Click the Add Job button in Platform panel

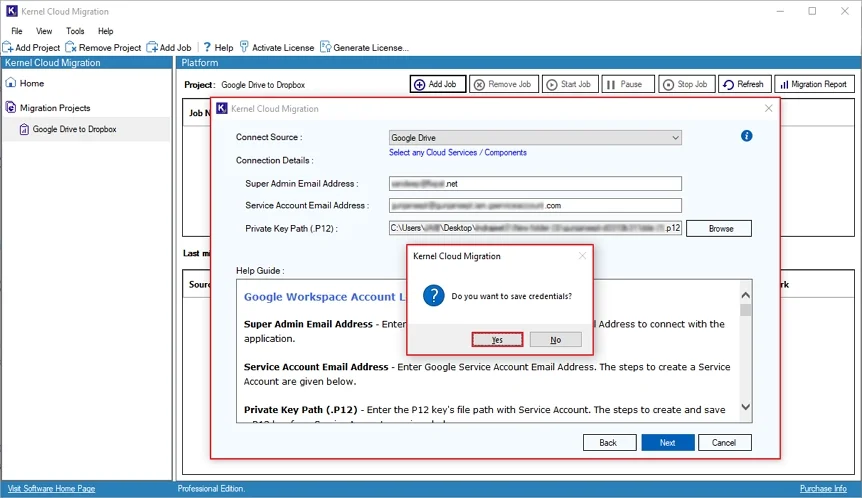click(438, 84)
